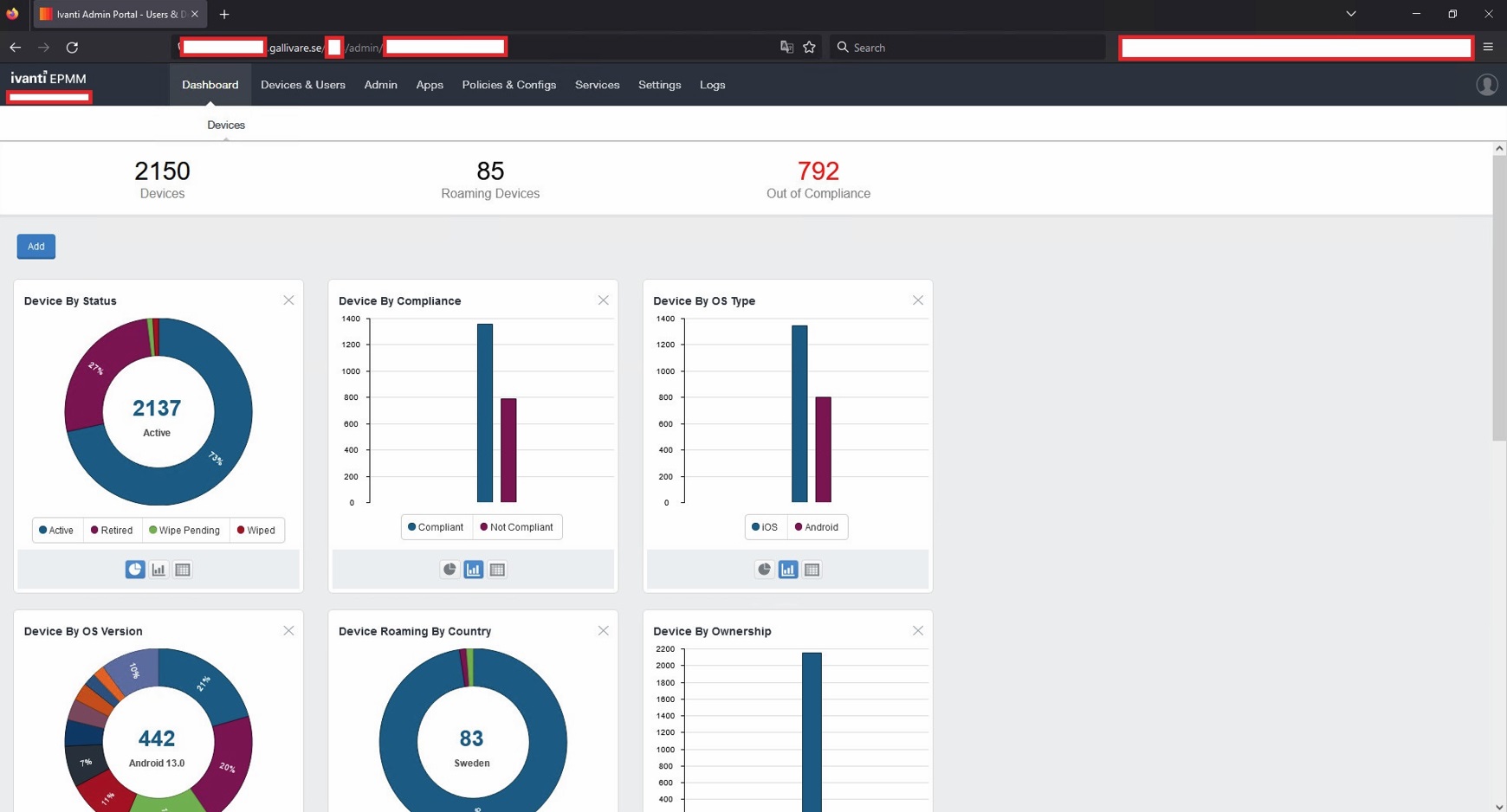Click the purple Not Compliant bar
The image size is (1507, 812).
coord(508,450)
